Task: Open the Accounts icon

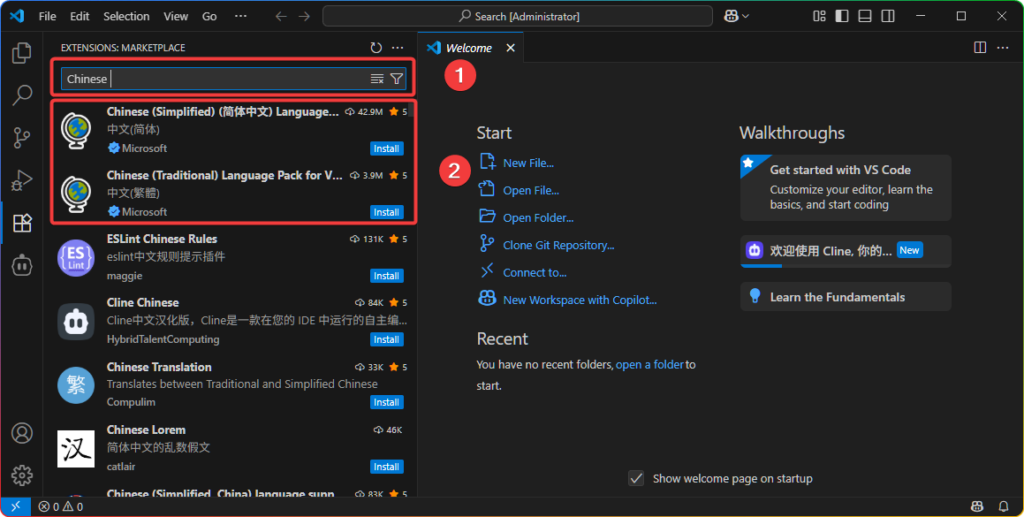Action: pos(22,433)
